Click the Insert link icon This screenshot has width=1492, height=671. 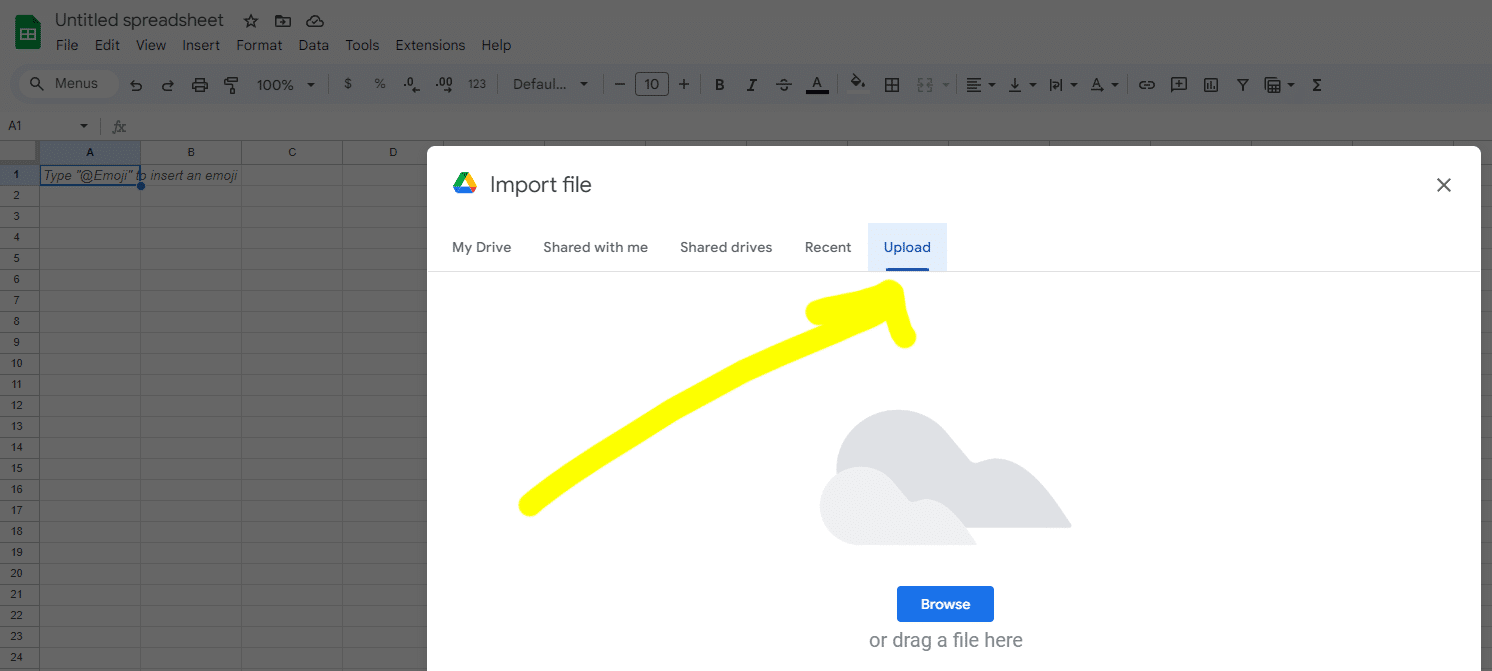click(1147, 85)
